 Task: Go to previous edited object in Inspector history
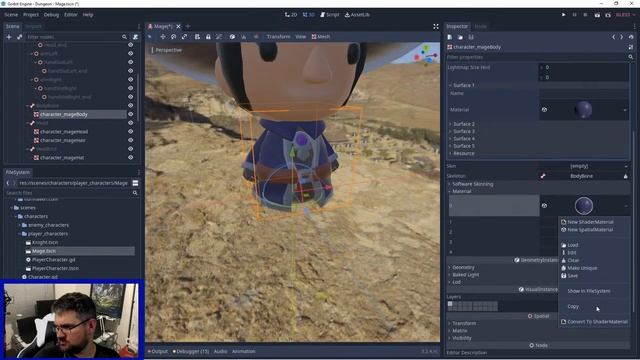[613, 37]
